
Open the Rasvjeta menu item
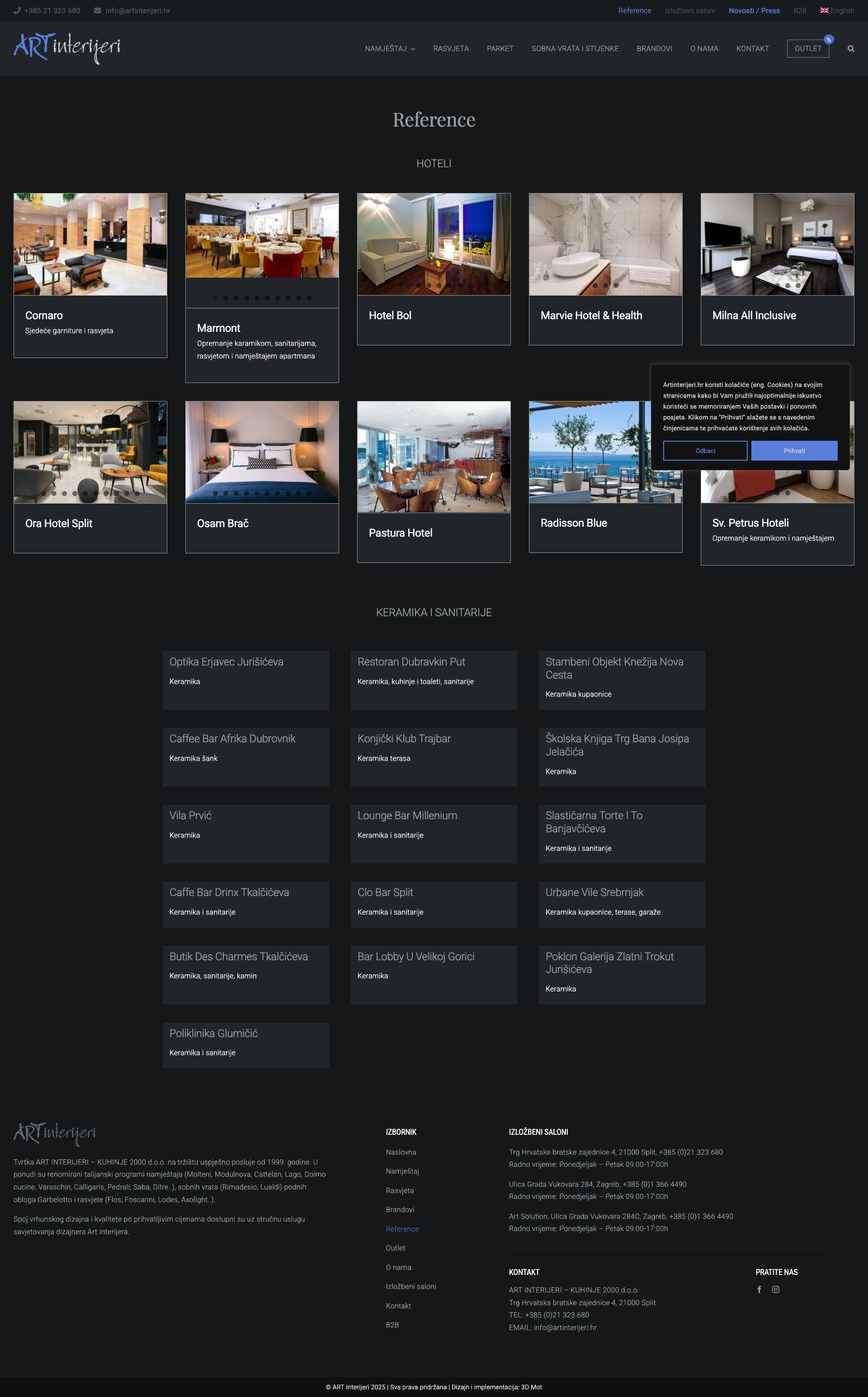tap(451, 49)
